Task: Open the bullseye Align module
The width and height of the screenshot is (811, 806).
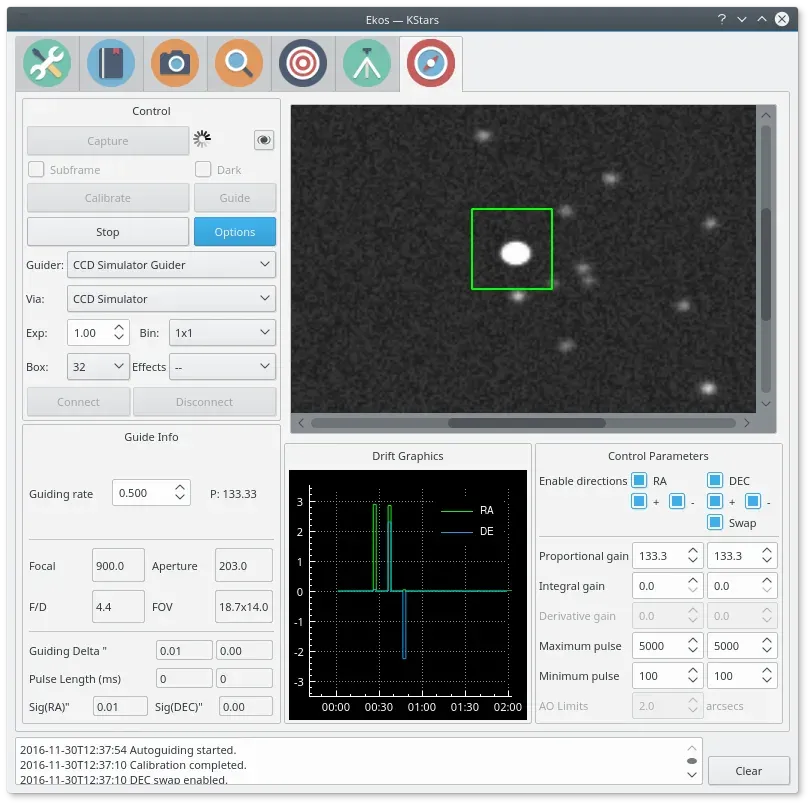Action: click(303, 63)
